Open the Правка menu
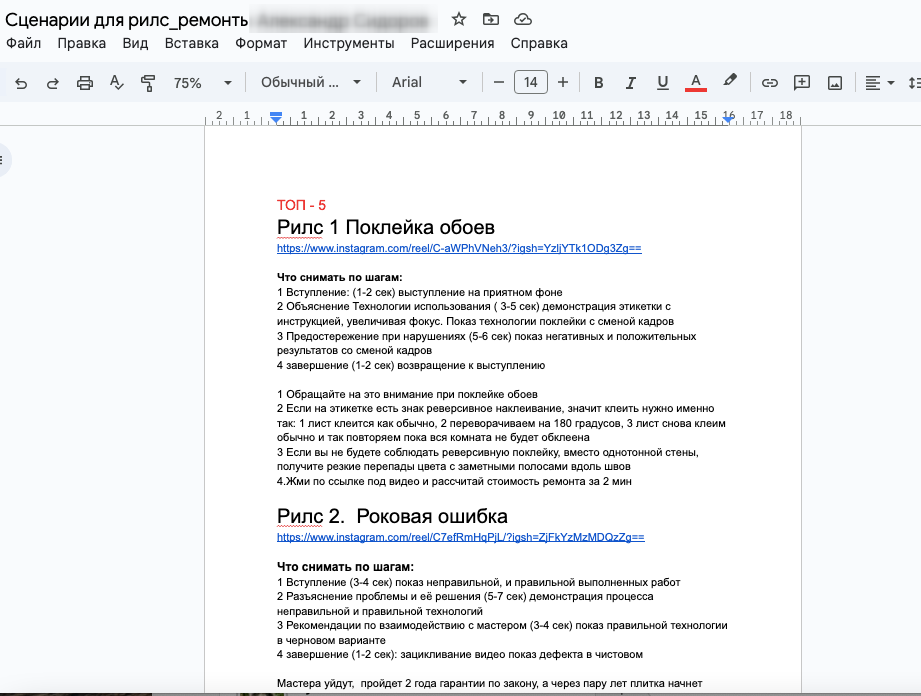The height and width of the screenshot is (696, 921). click(82, 43)
